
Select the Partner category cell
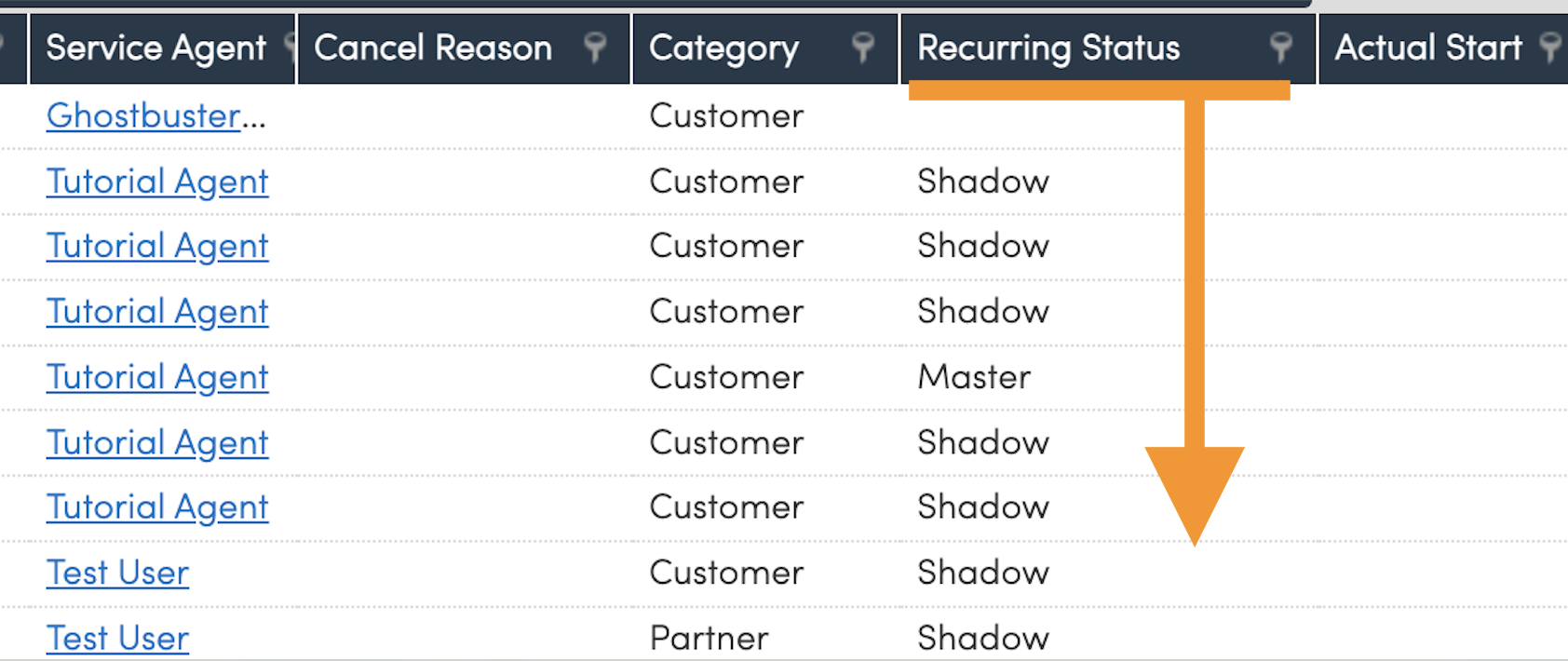709,638
